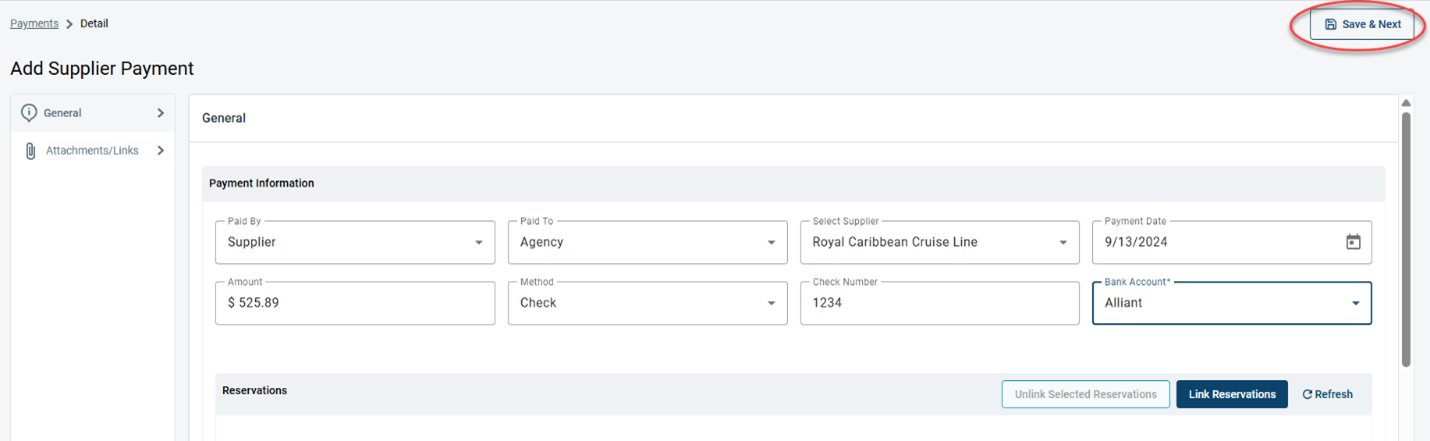This screenshot has height=441, width=1430.
Task: Open the Attachments/Links section
Action: 92,151
